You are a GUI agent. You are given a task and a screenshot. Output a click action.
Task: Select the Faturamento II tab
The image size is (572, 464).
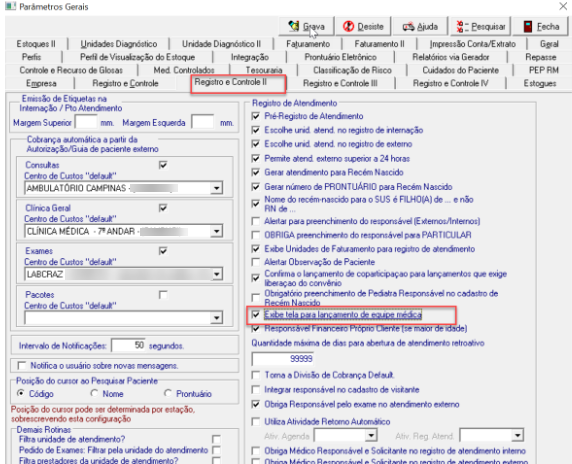[379, 44]
